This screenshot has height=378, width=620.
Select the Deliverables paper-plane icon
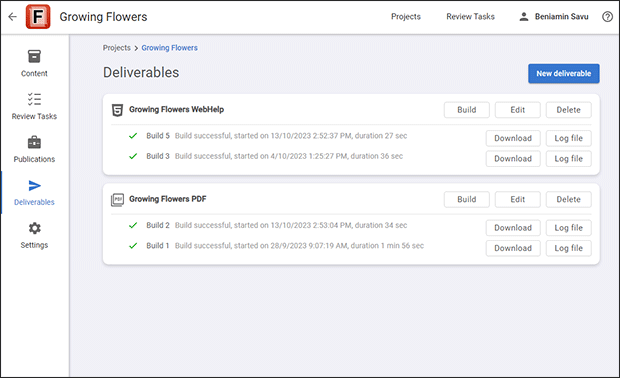pyautogui.click(x=34, y=185)
